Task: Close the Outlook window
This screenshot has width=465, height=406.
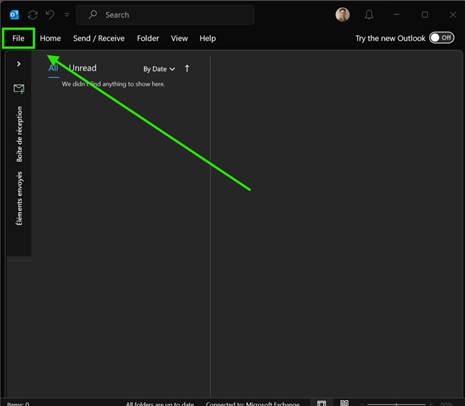Action: tap(453, 15)
